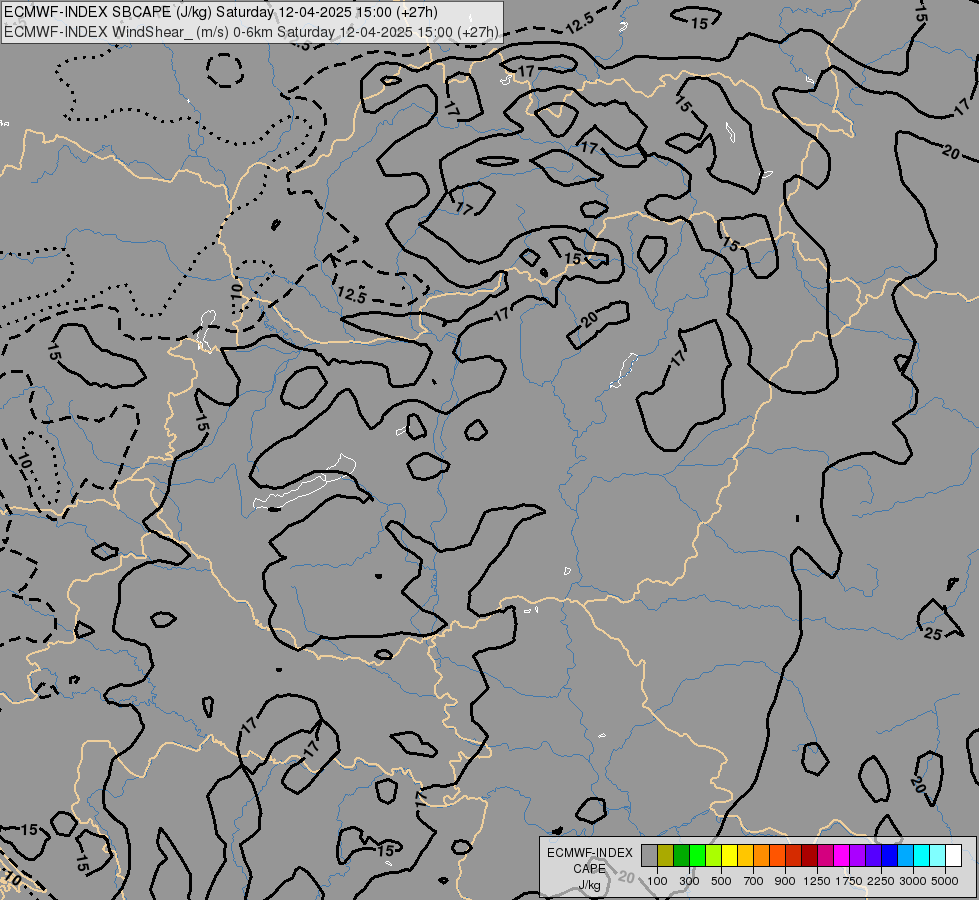Click the 5000 value in legend
979x900 pixels.
pyautogui.click(x=945, y=881)
